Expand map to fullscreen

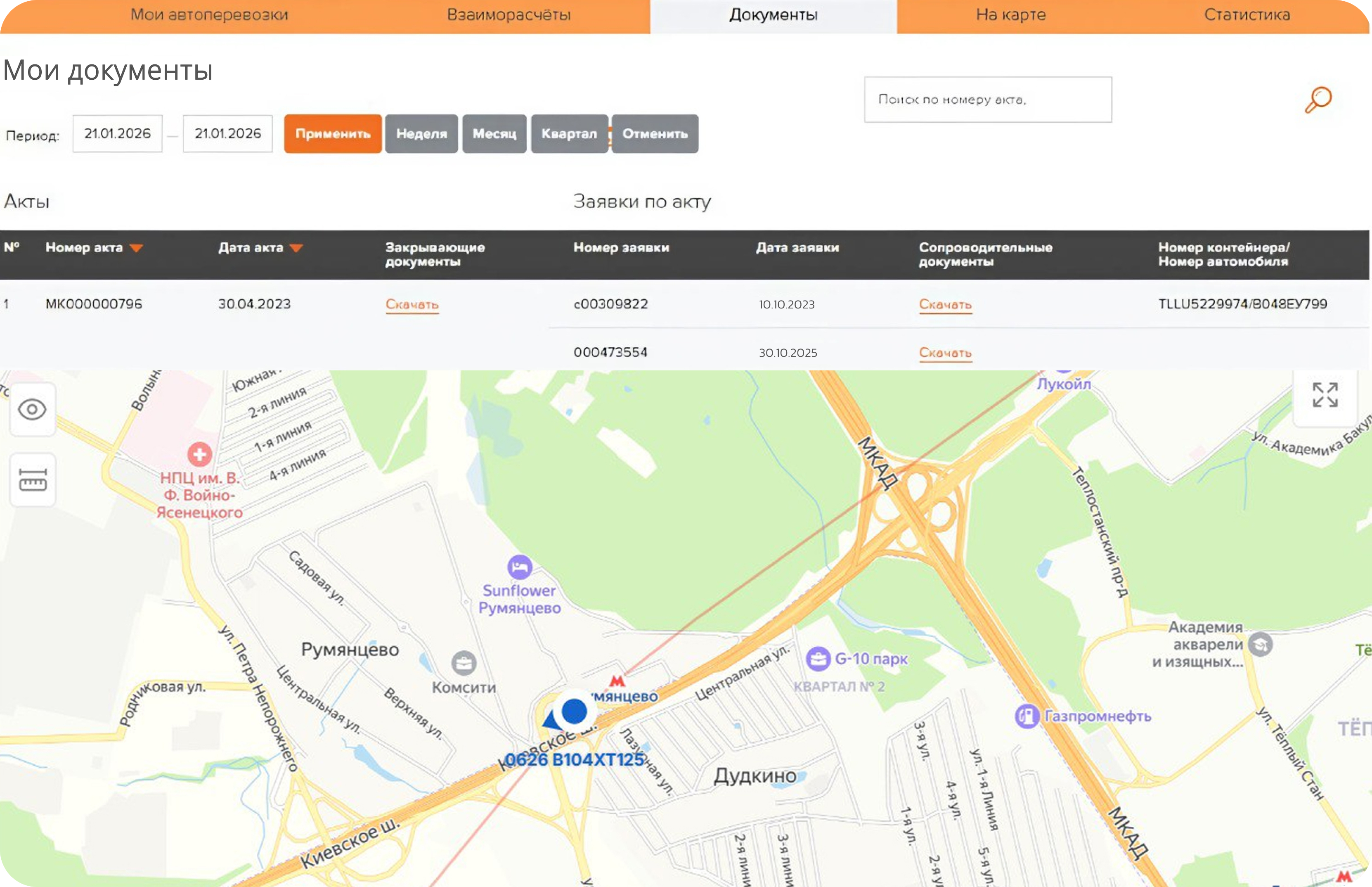1325,395
